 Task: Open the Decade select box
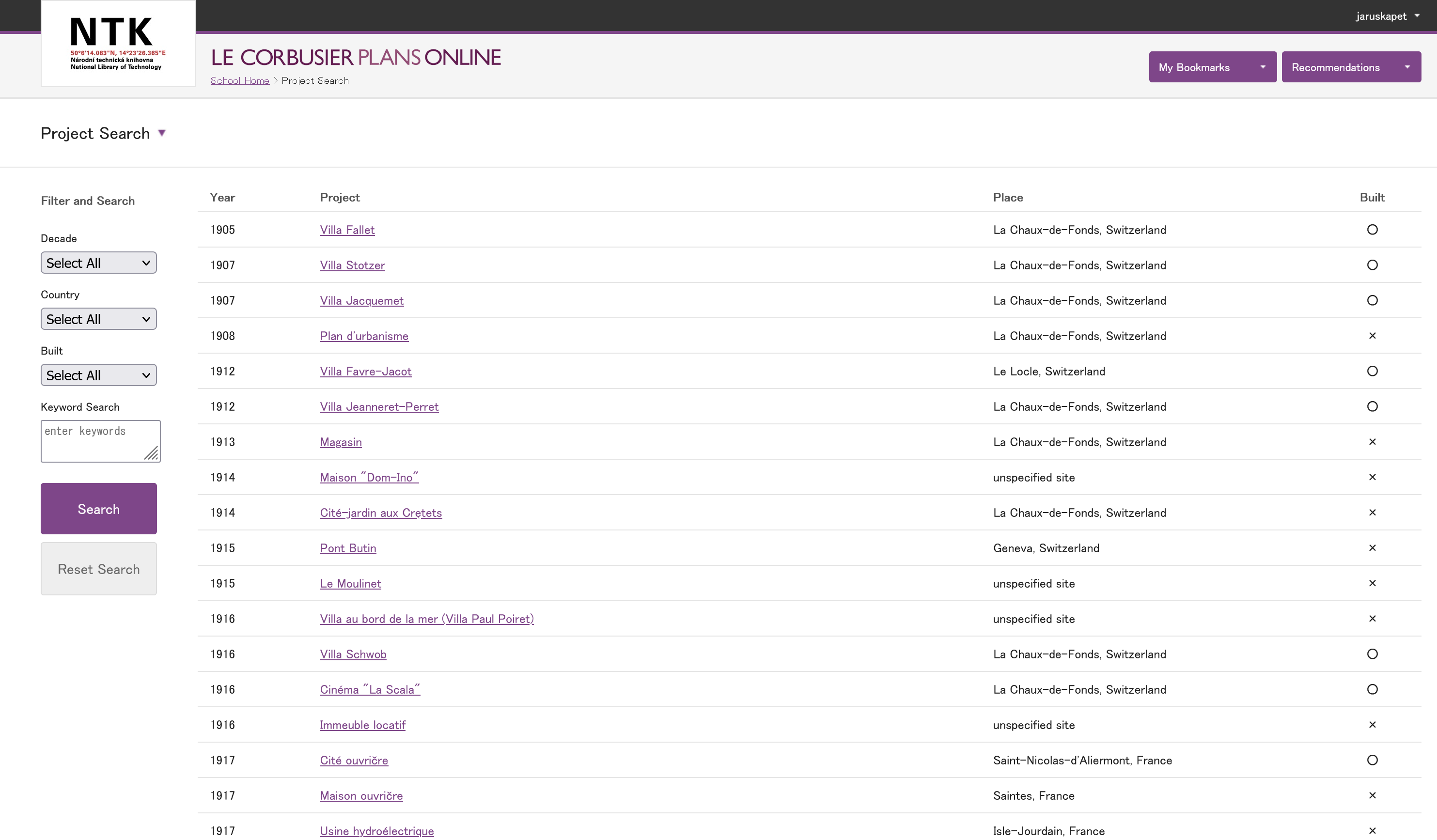tap(99, 263)
